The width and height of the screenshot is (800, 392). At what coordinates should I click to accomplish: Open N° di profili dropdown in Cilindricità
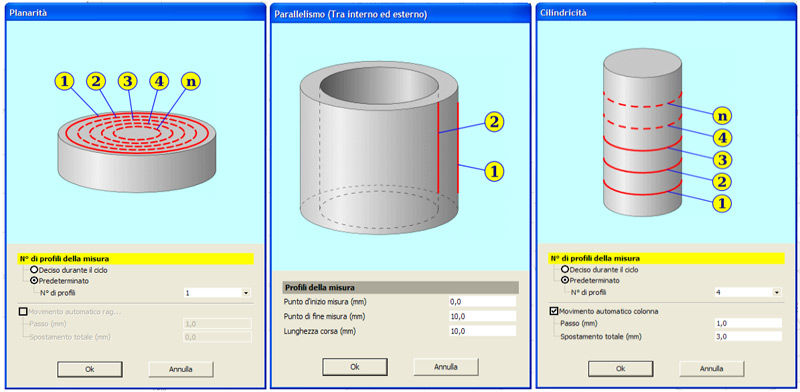777,293
